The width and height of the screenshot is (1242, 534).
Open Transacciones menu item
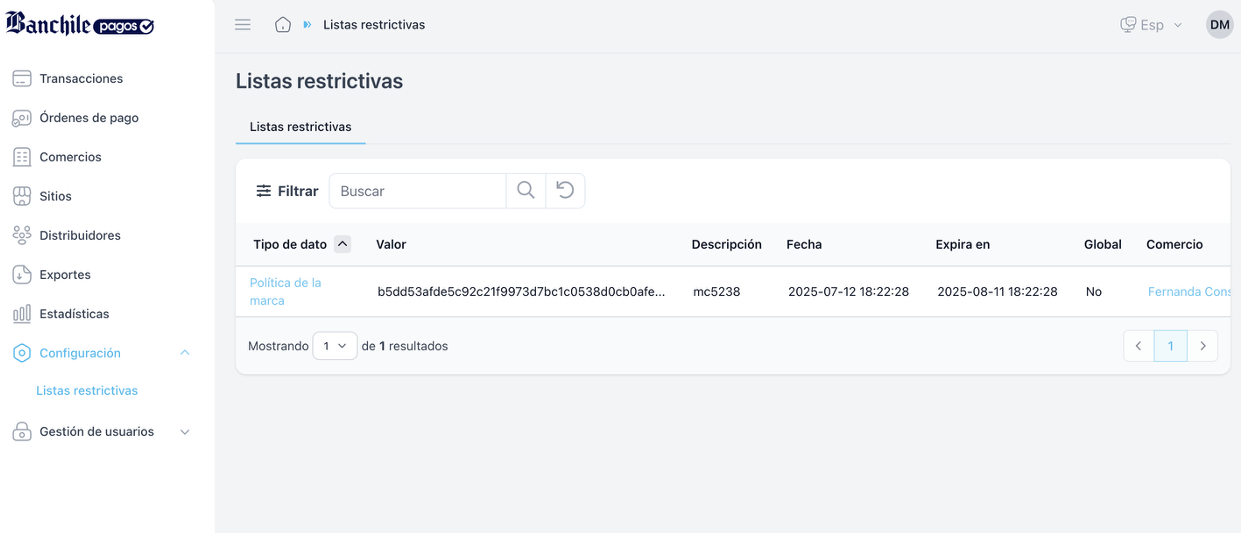(x=81, y=78)
